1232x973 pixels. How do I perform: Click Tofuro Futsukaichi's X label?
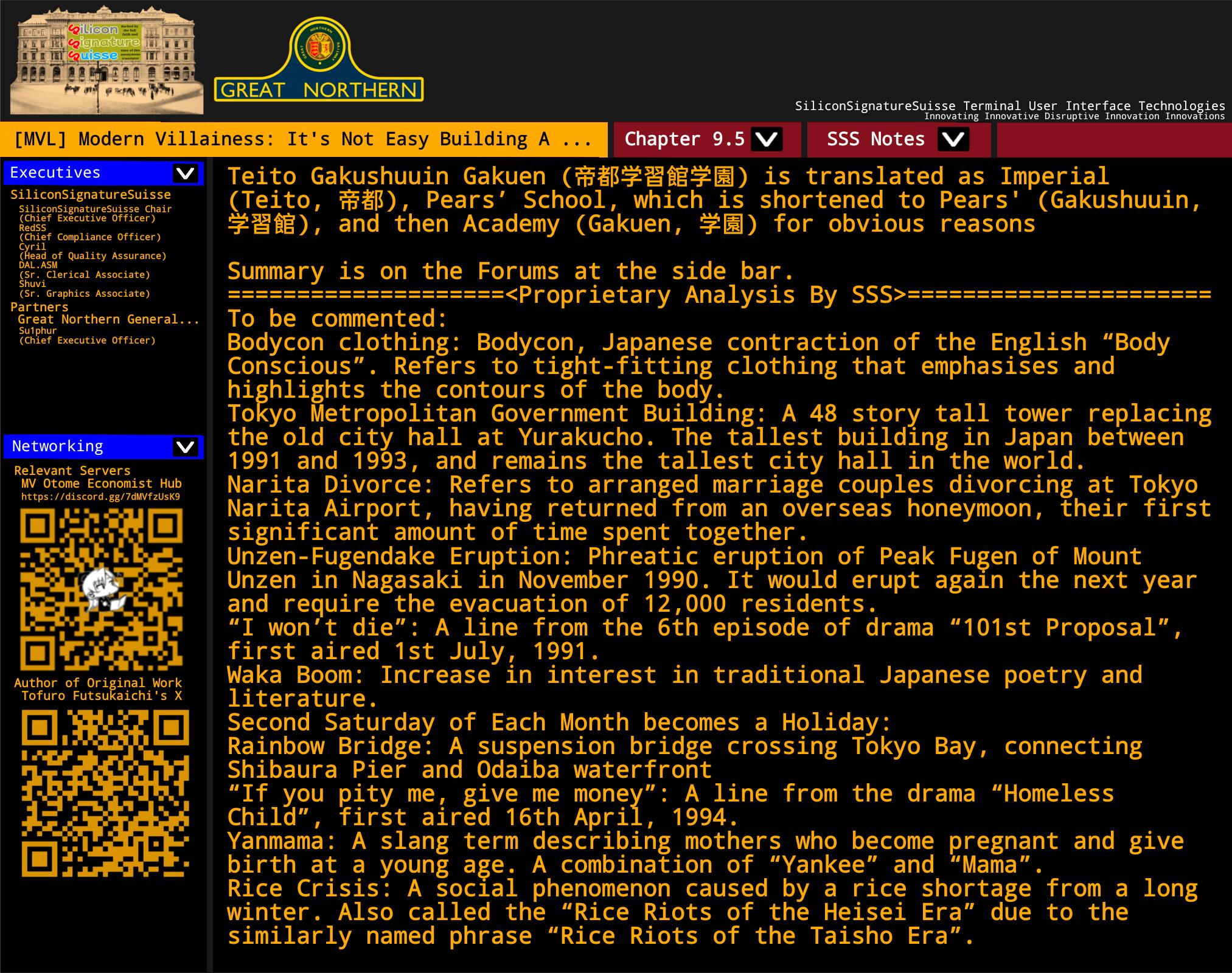[x=102, y=696]
